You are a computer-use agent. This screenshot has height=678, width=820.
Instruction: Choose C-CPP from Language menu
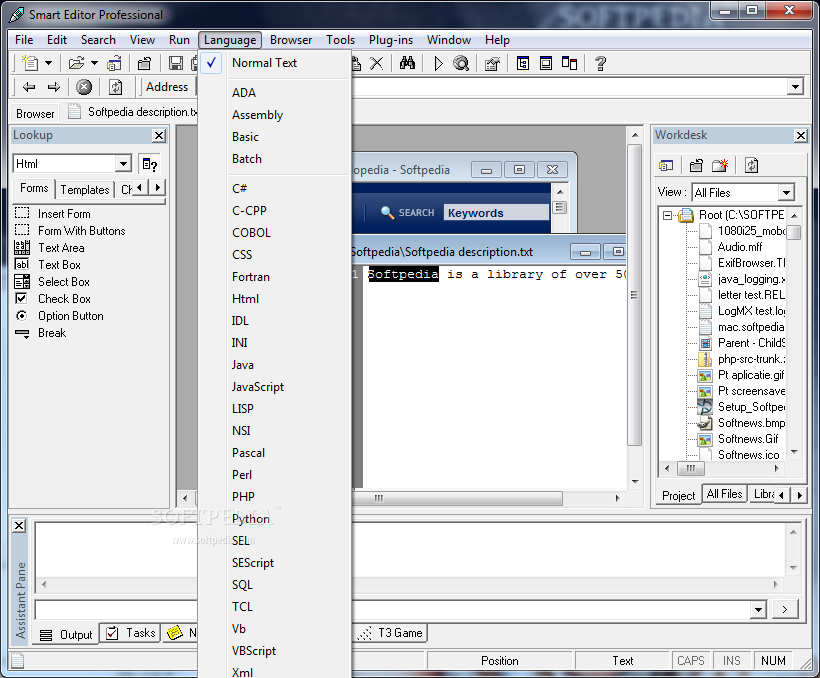(274, 210)
